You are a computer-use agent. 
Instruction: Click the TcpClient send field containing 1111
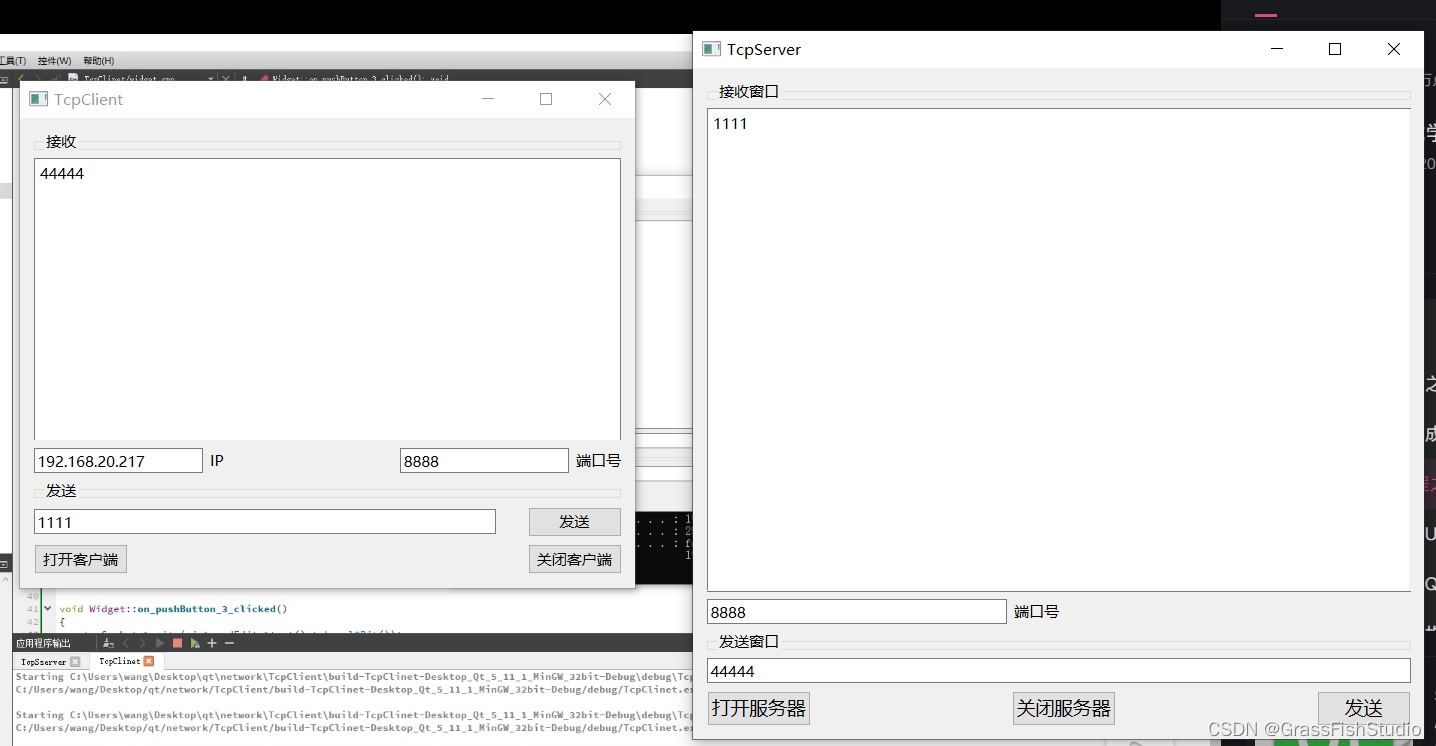tap(265, 522)
